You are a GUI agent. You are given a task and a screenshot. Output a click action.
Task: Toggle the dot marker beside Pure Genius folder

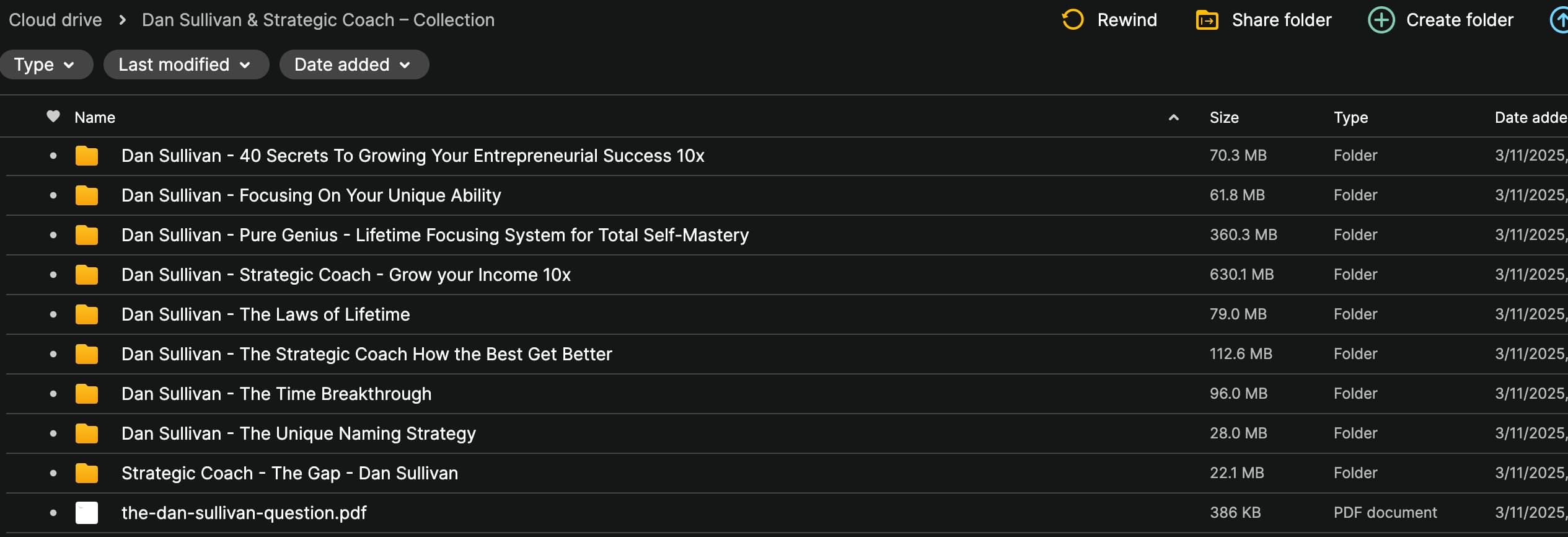click(53, 235)
